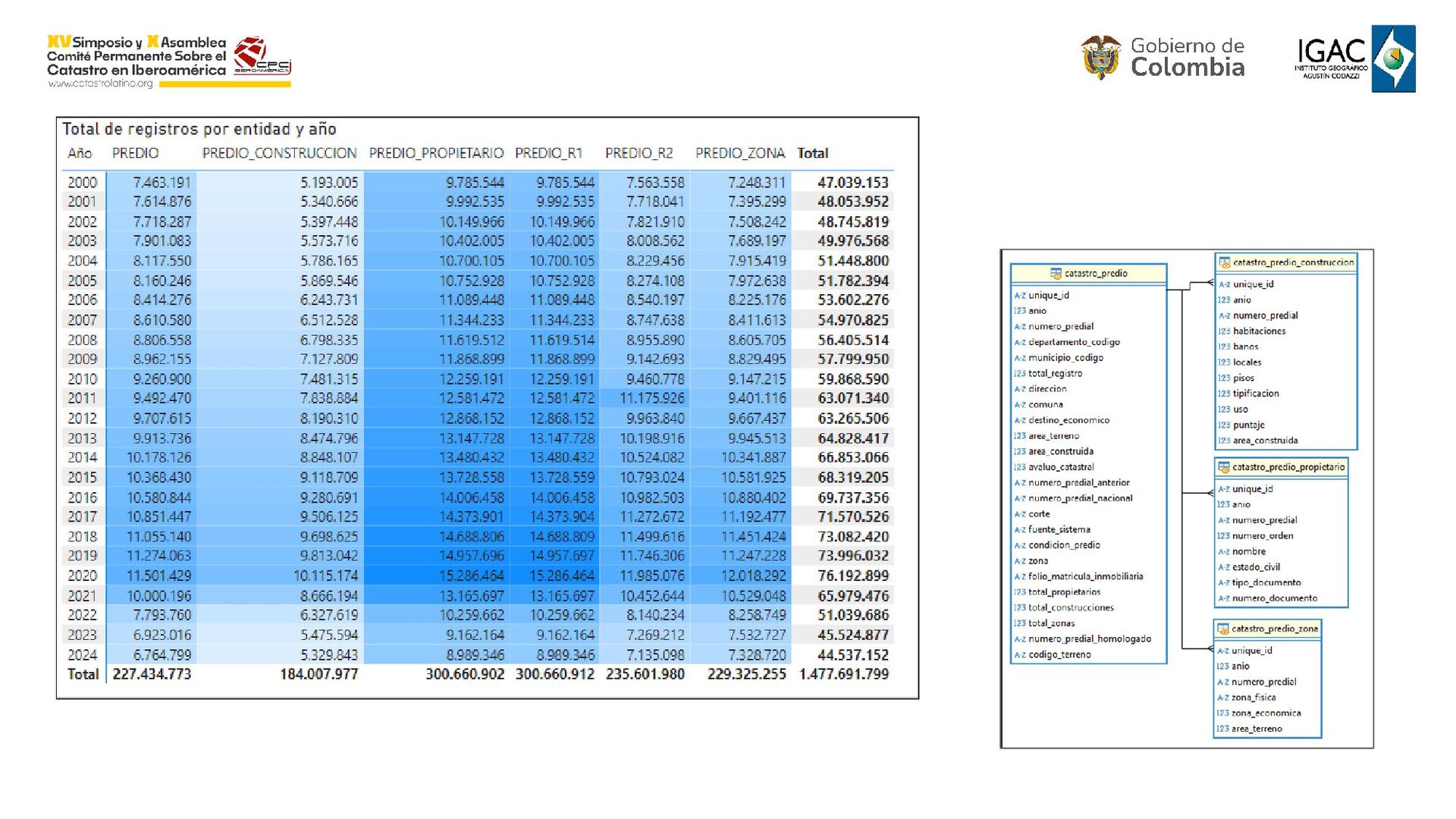This screenshot has height=819, width=1456.
Task: Select avaluo_catastral field
Action: [x=1061, y=467]
